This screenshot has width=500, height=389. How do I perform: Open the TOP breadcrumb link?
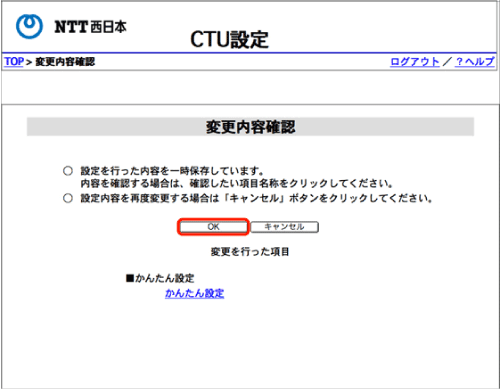point(14,62)
